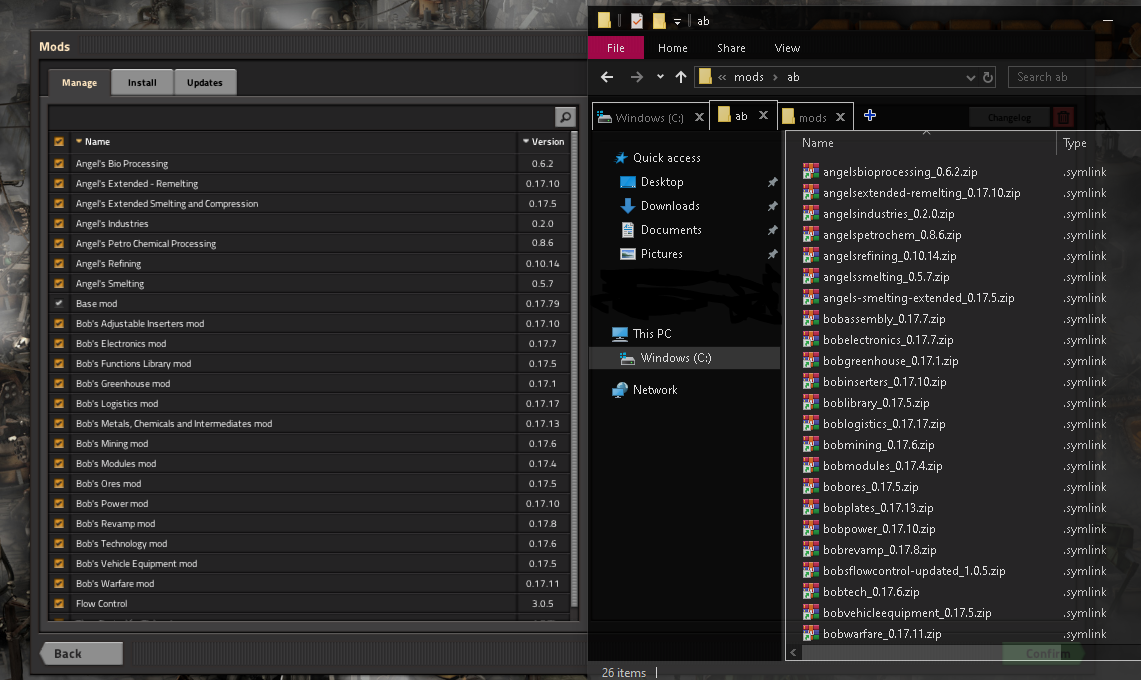
Task: Select the angelsrefining_0.10.14.zip file
Action: click(888, 256)
